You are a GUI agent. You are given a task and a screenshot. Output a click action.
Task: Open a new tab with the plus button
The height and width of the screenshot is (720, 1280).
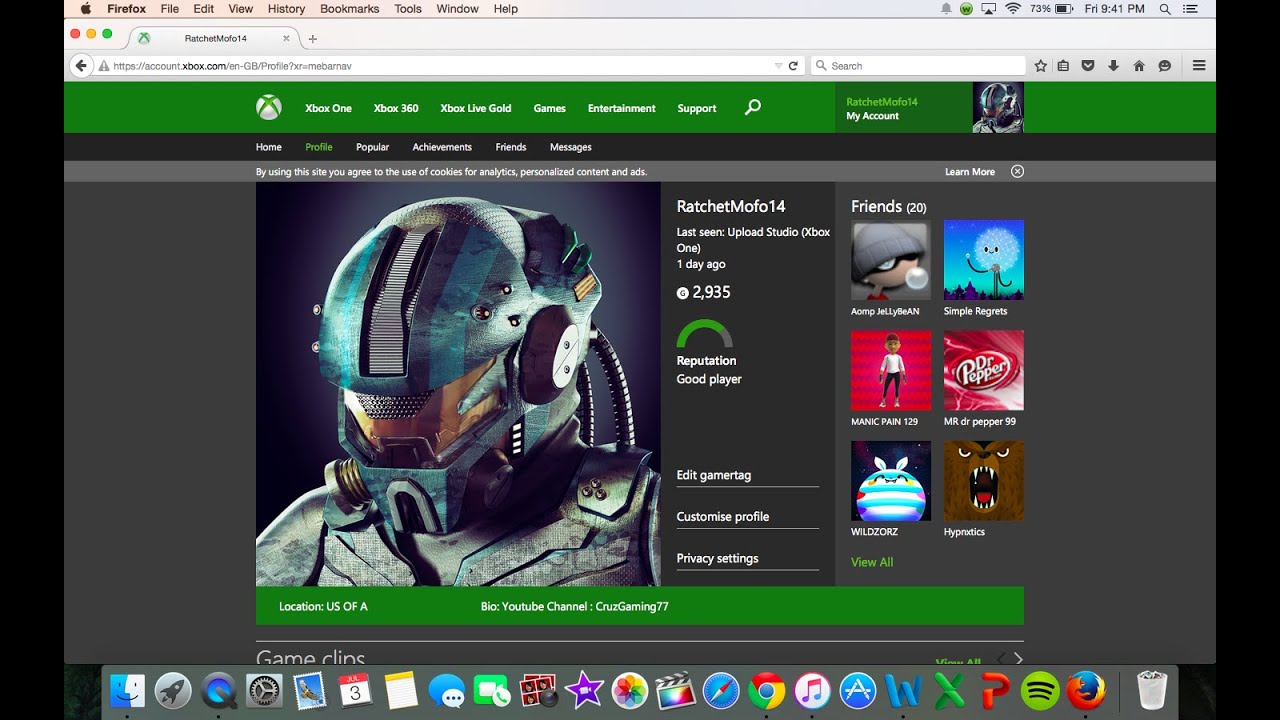pos(312,39)
